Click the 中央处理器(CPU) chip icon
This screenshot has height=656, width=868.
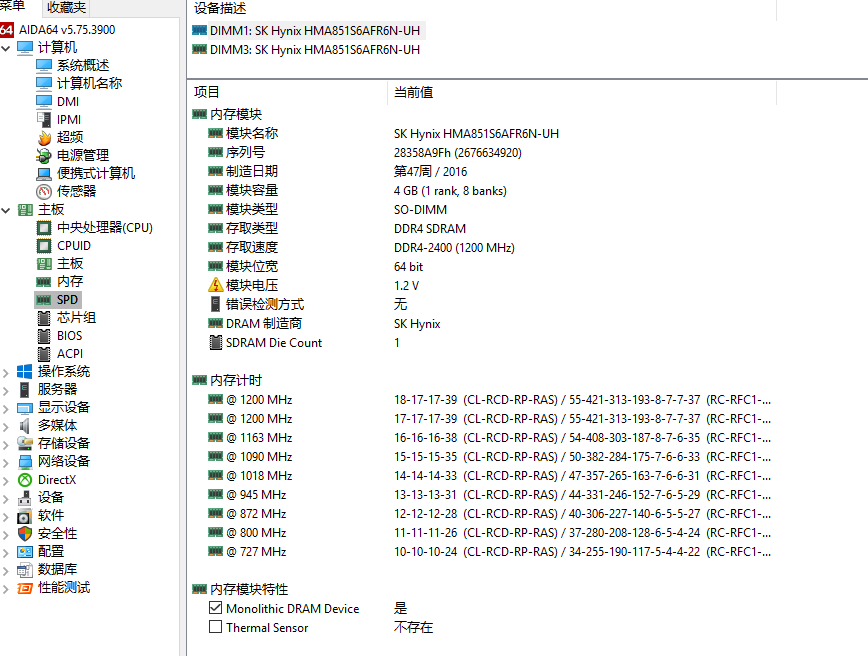click(x=44, y=228)
